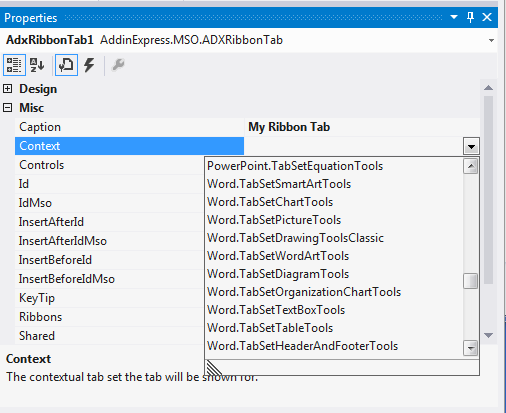Select the Id property

click(x=110, y=184)
